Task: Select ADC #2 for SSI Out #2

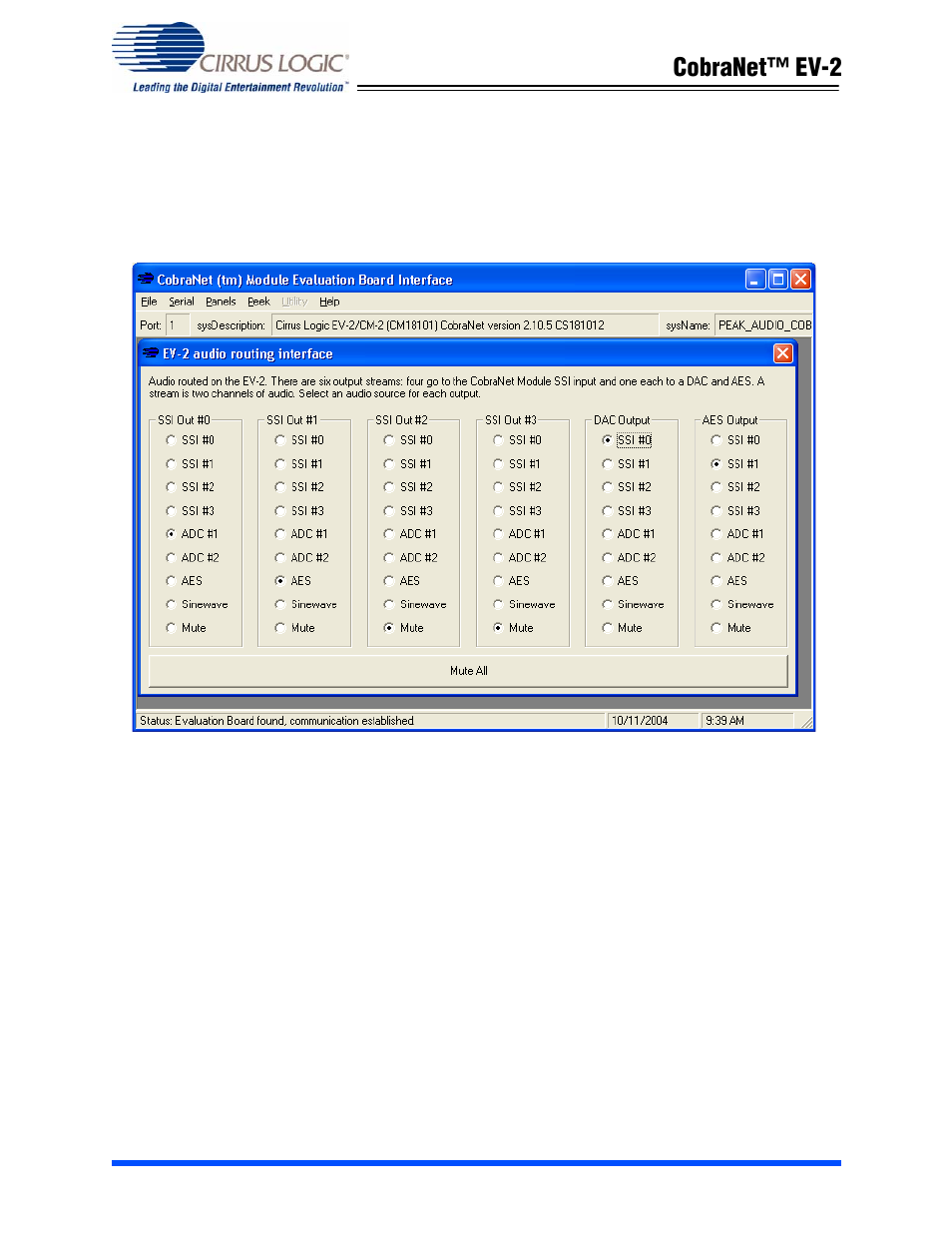Action: (x=389, y=558)
